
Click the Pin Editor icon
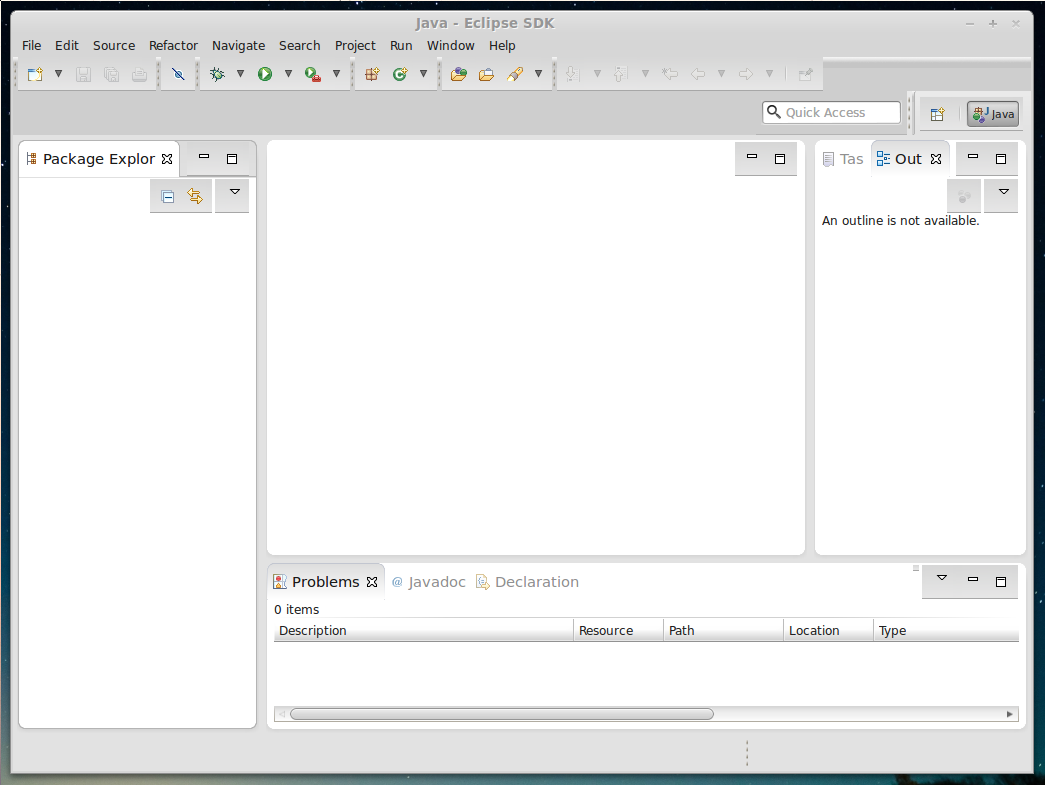pos(806,74)
